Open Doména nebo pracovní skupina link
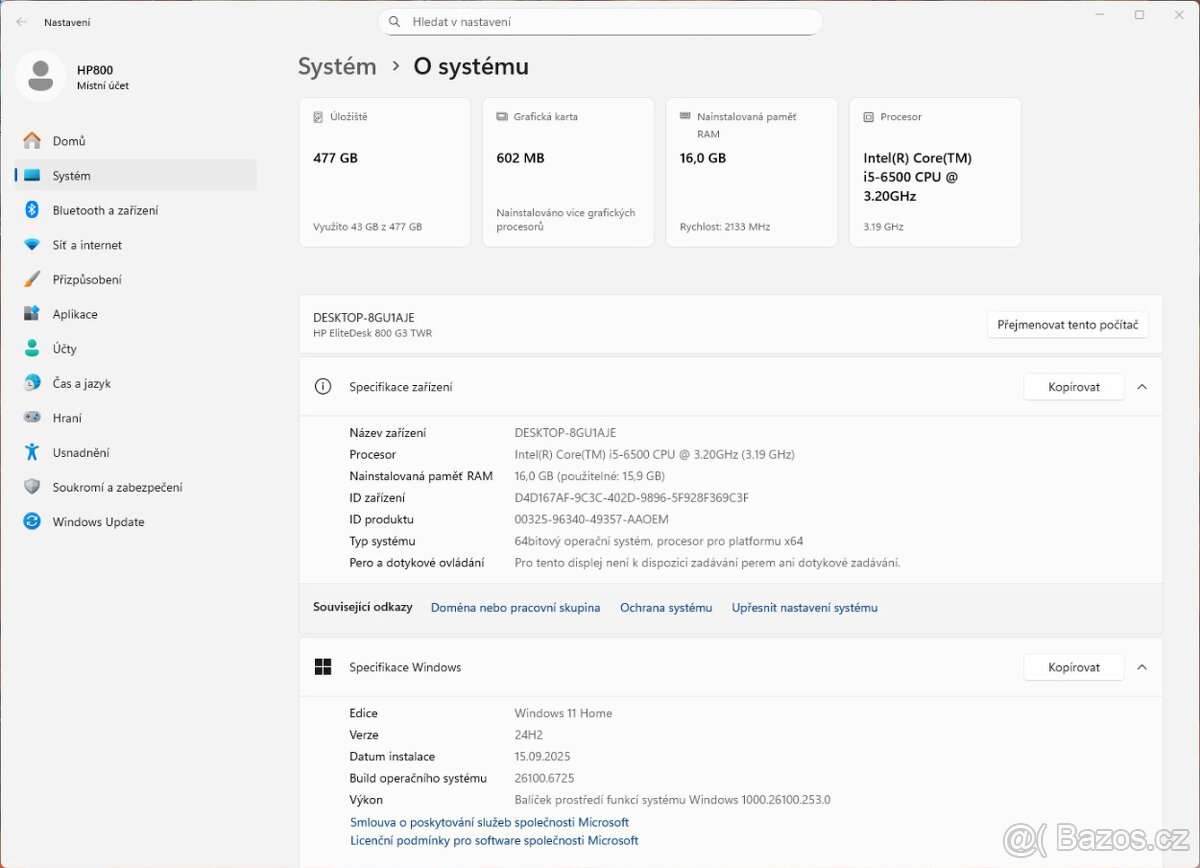 click(515, 608)
